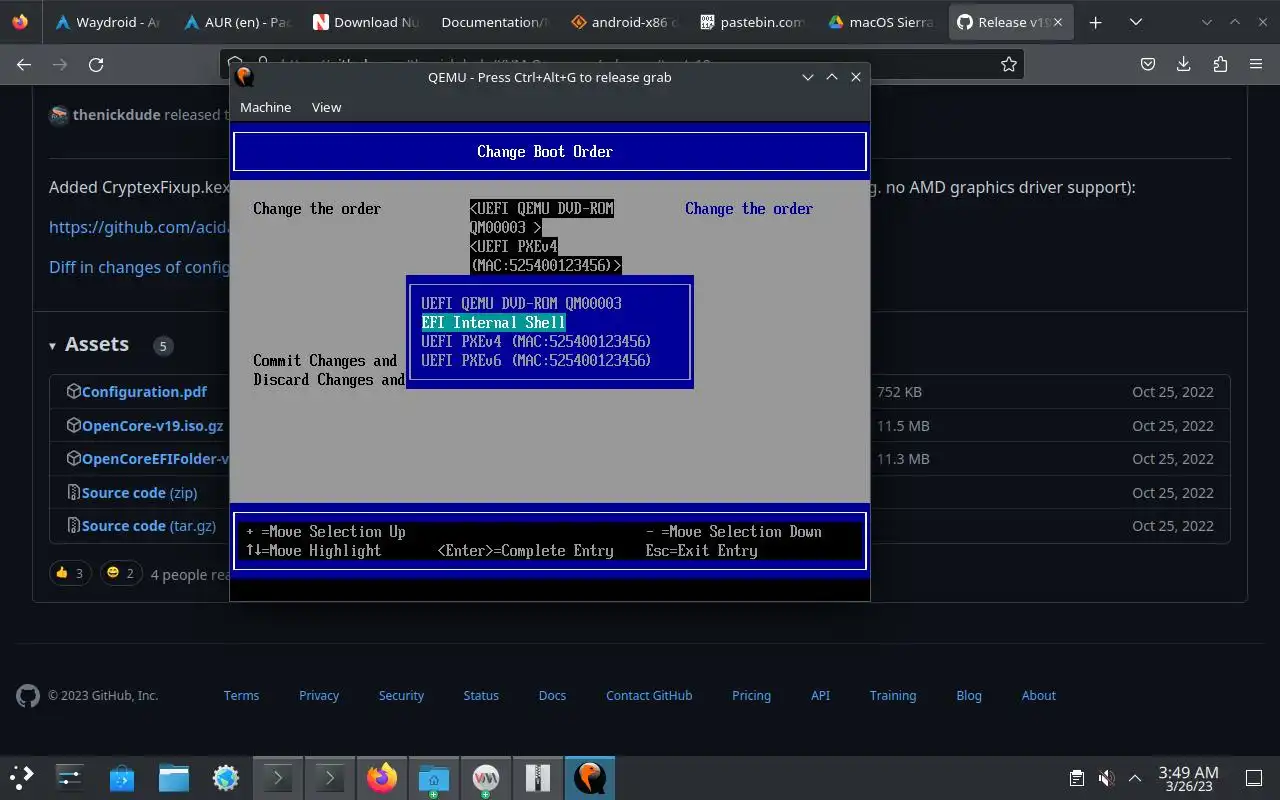Open a new Firefox tab
The height and width of the screenshot is (800, 1280).
[1095, 22]
